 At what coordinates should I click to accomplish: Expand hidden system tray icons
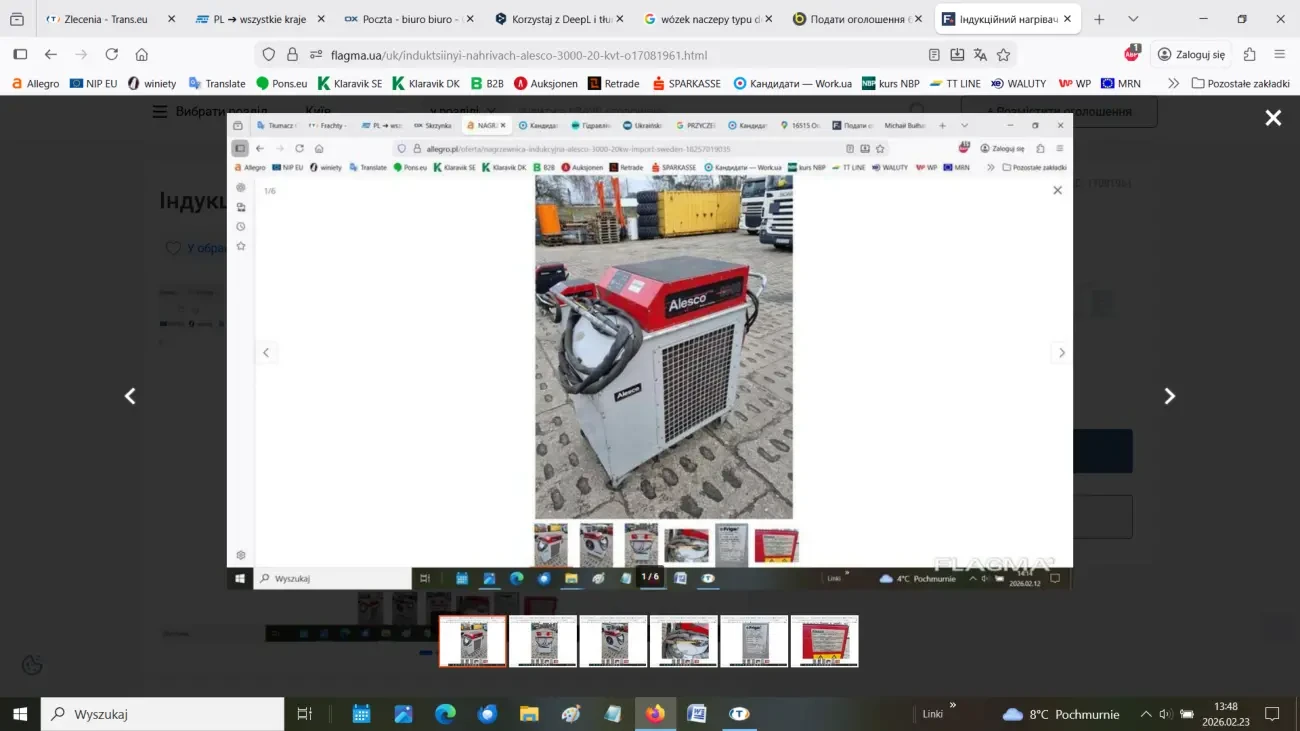click(x=1146, y=714)
